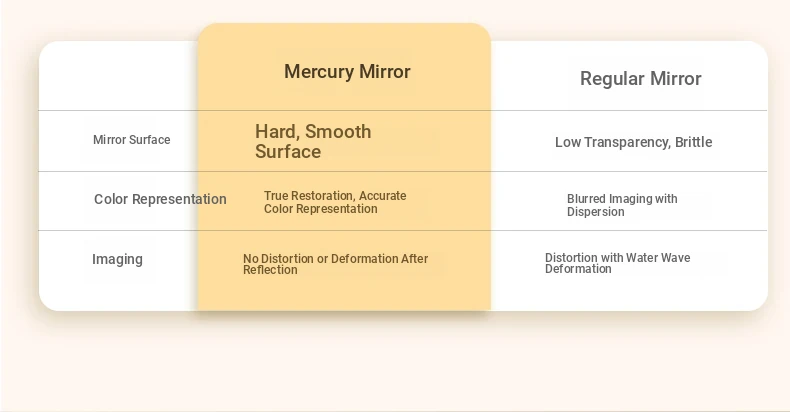Click the word Surface below Hard, Smooth

pos(288,152)
